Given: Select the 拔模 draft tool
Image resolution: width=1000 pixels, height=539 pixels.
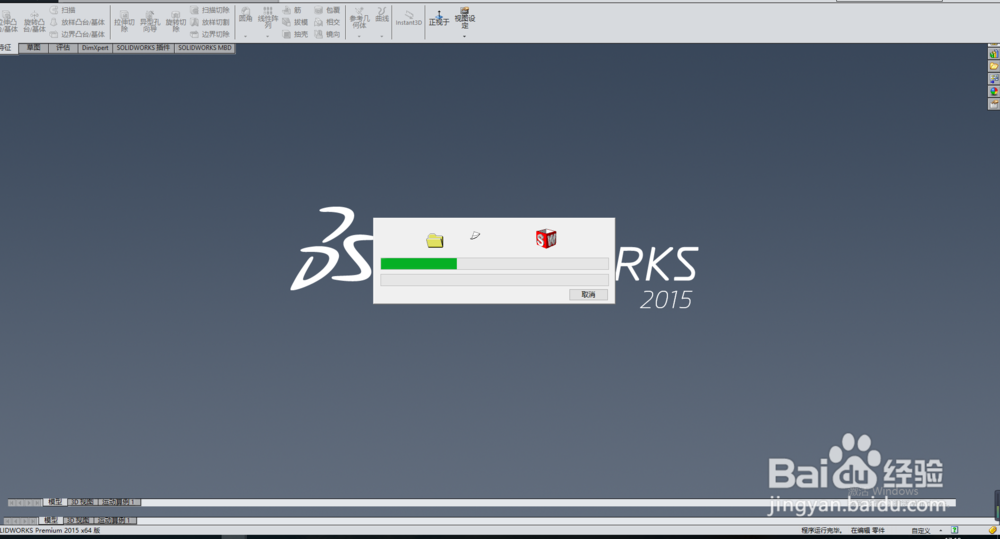Looking at the screenshot, I should click(296, 22).
